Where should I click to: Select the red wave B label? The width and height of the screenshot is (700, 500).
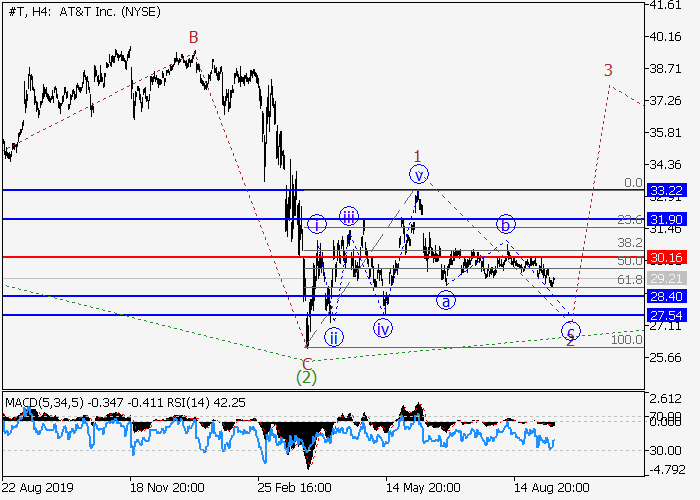pos(194,37)
